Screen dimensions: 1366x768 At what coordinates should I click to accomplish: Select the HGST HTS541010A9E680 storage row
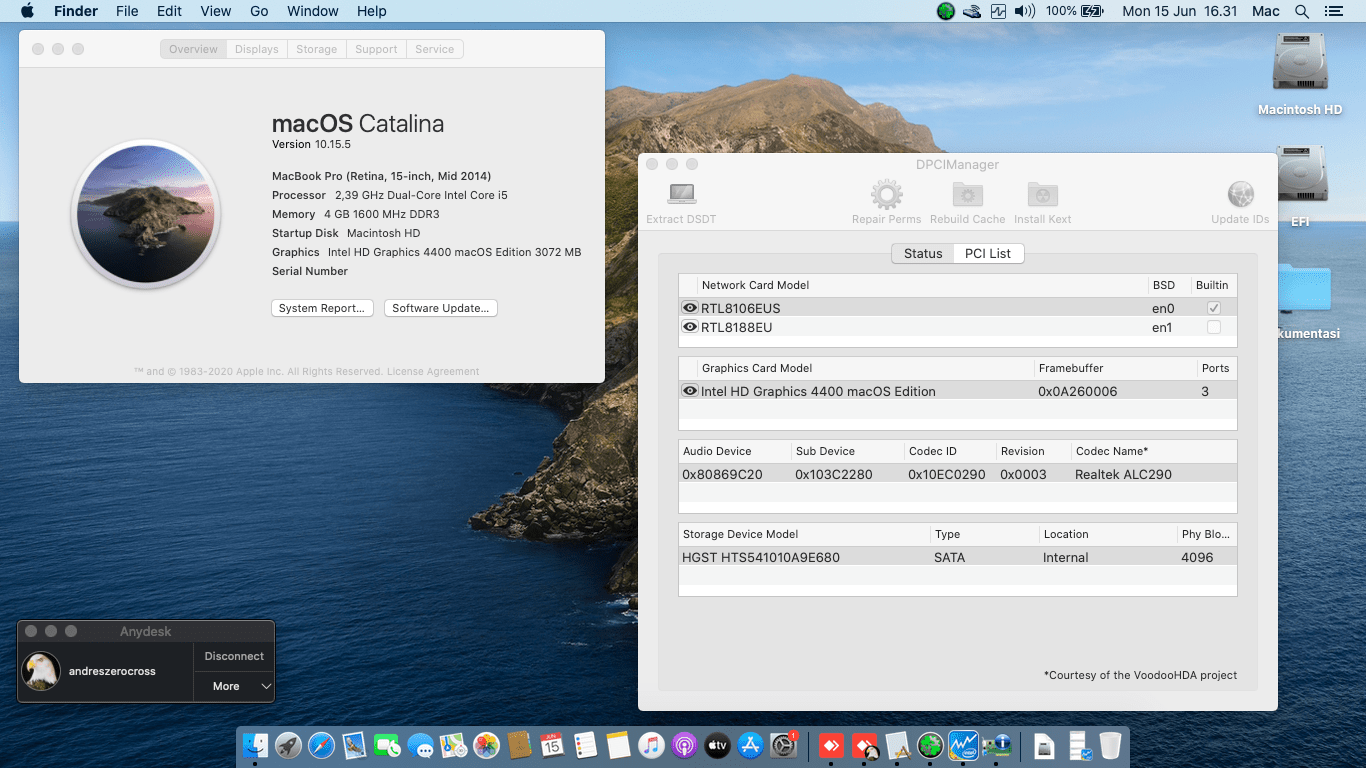tap(958, 557)
